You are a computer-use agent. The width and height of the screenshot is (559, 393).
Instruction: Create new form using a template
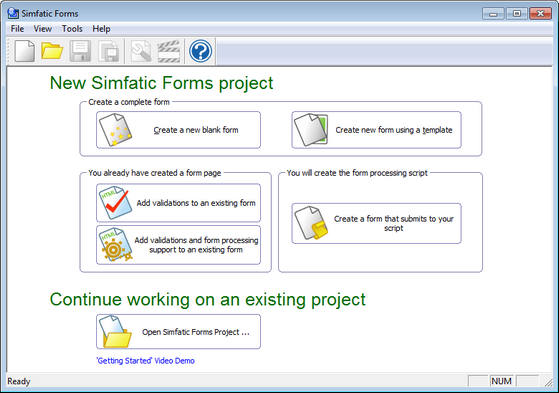[x=376, y=130]
